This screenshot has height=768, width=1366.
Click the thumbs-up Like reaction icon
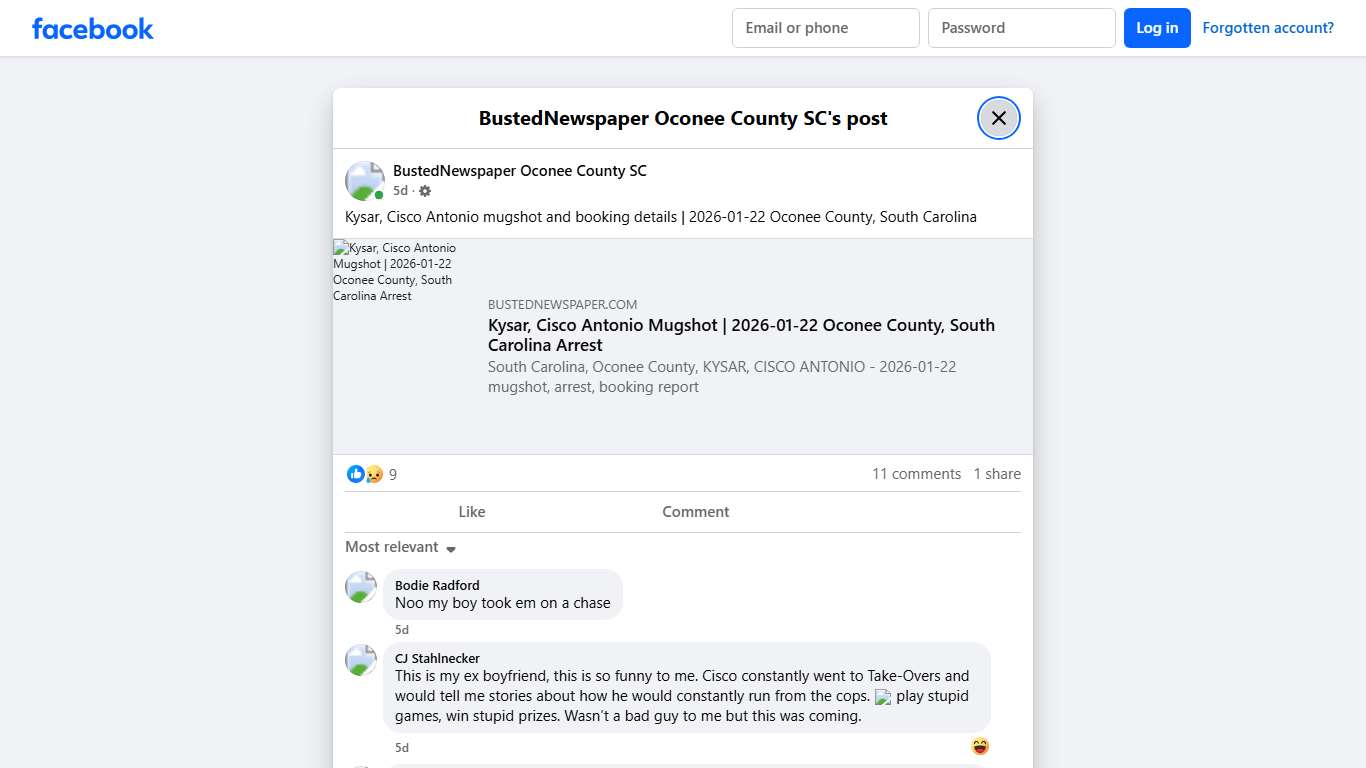(x=356, y=473)
